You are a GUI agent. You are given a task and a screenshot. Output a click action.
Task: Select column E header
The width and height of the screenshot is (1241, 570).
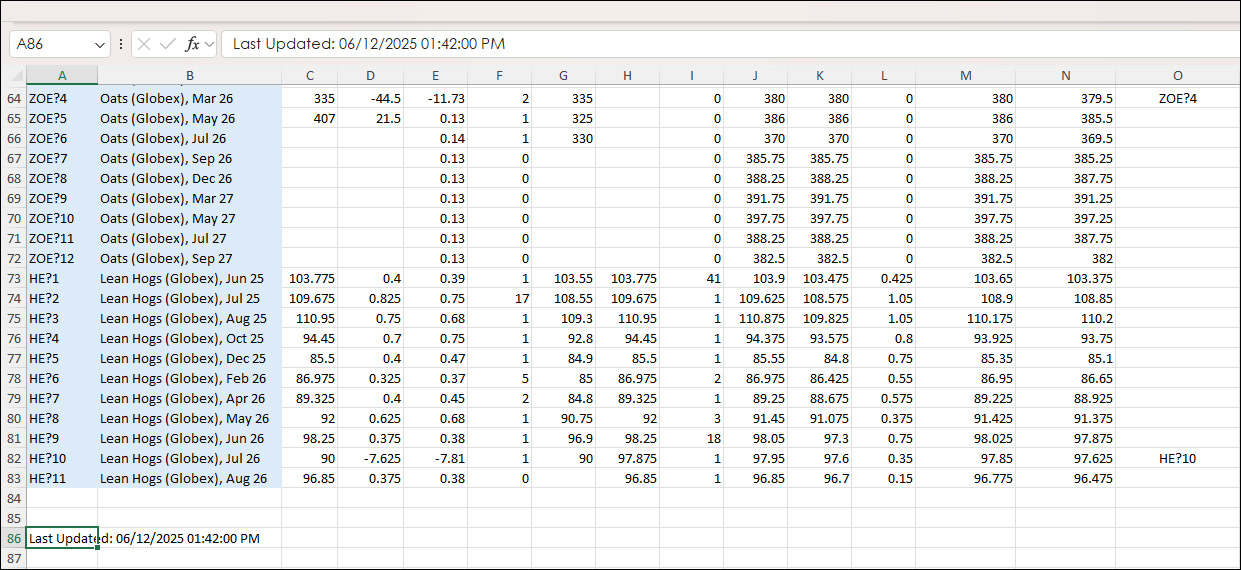pyautogui.click(x=434, y=76)
